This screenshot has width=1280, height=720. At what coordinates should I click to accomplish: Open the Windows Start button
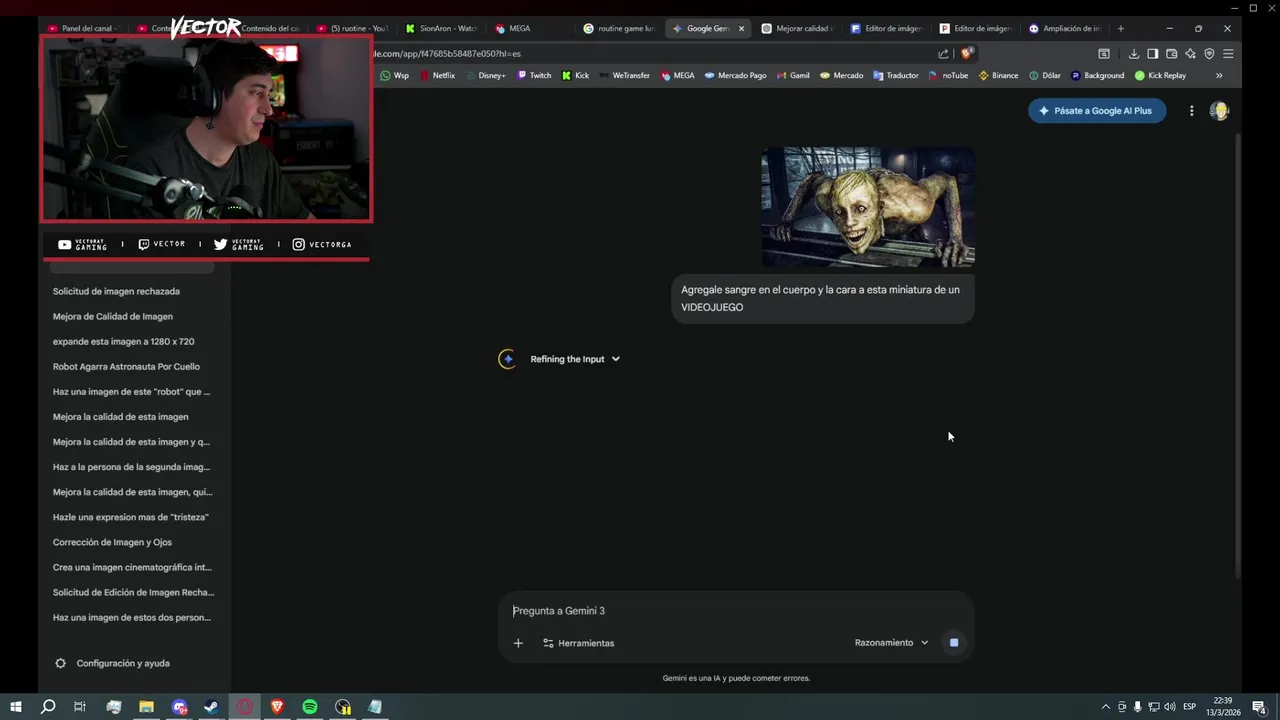pos(15,707)
